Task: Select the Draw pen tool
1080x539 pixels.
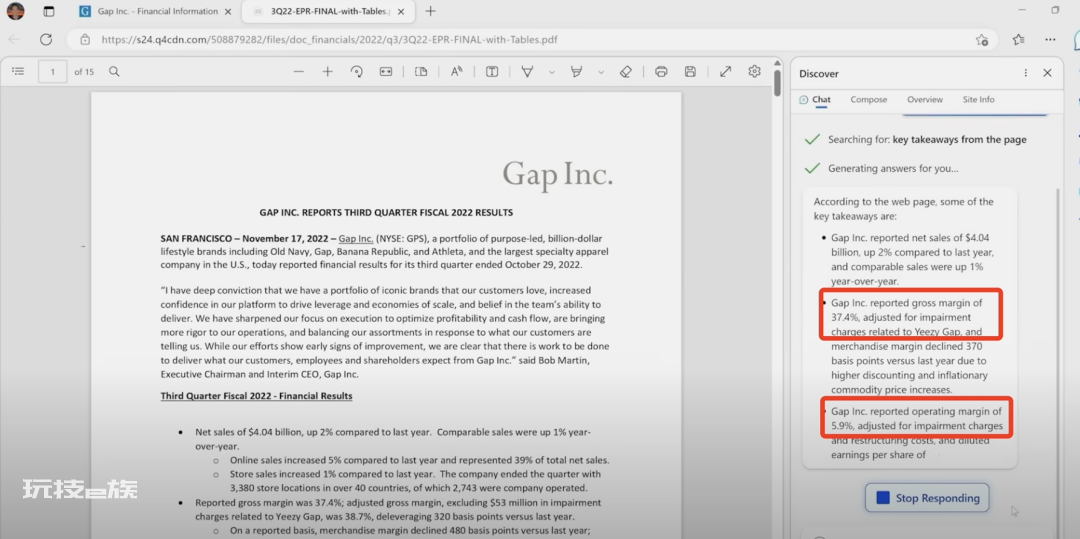Action: [528, 72]
